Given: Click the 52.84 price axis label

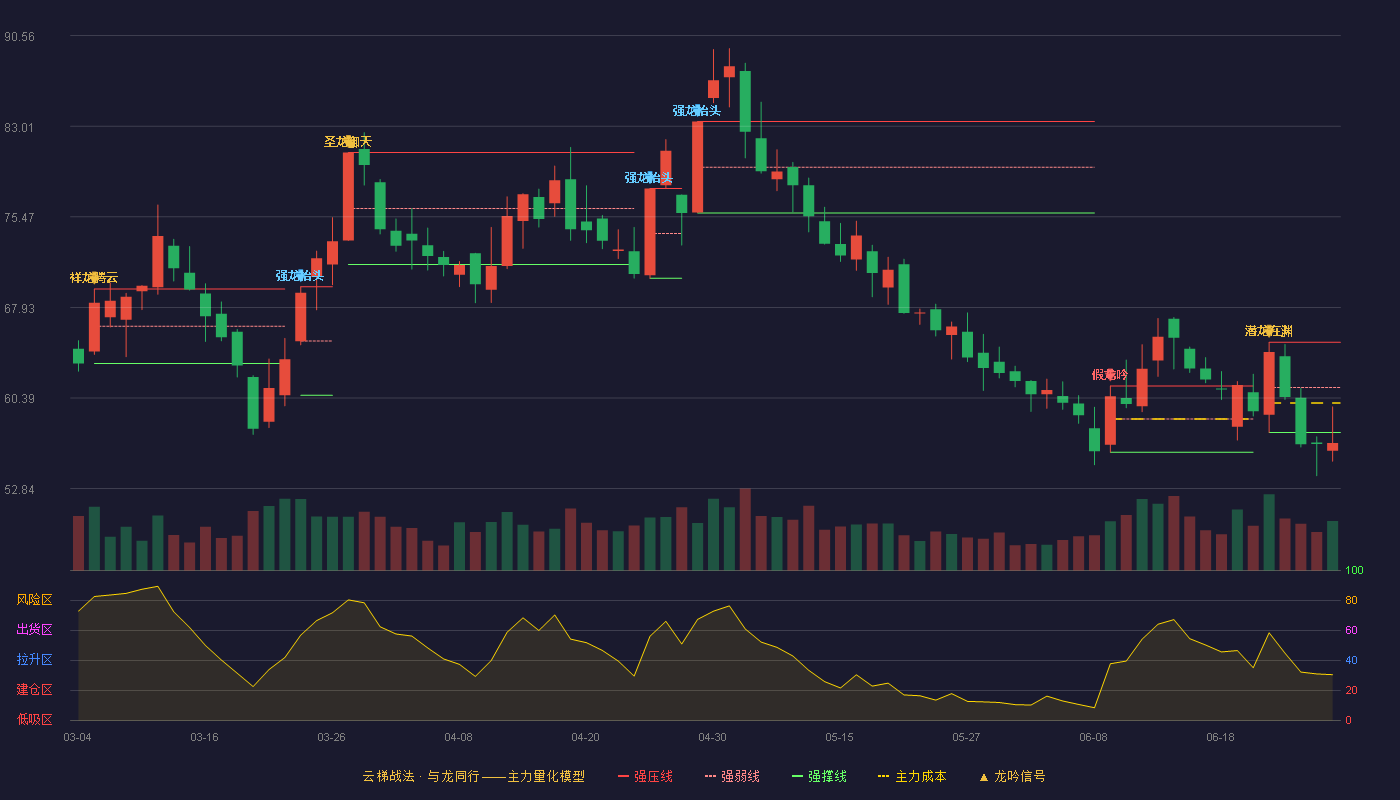Looking at the screenshot, I should pos(19,490).
